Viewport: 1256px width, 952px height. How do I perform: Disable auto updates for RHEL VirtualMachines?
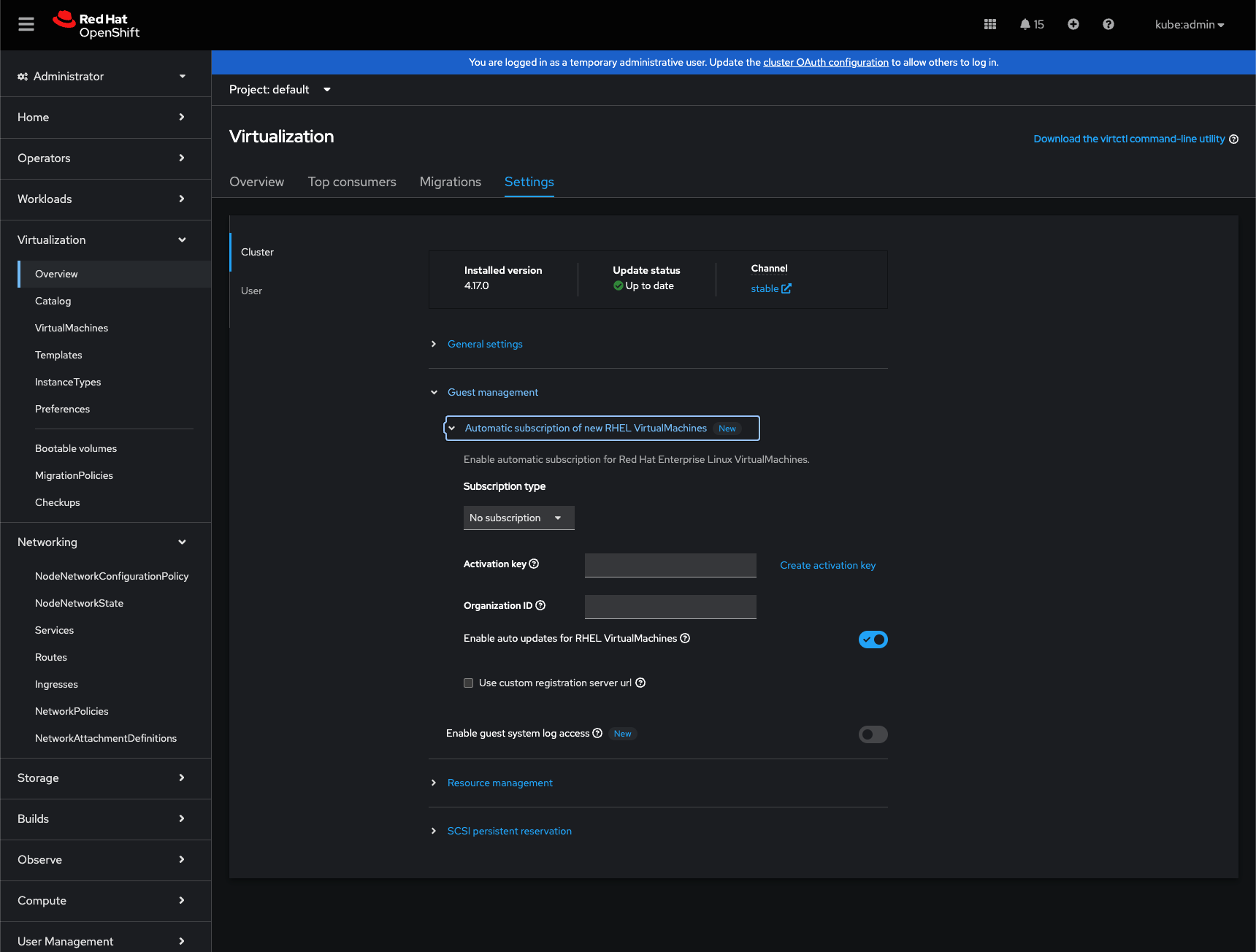pos(873,640)
